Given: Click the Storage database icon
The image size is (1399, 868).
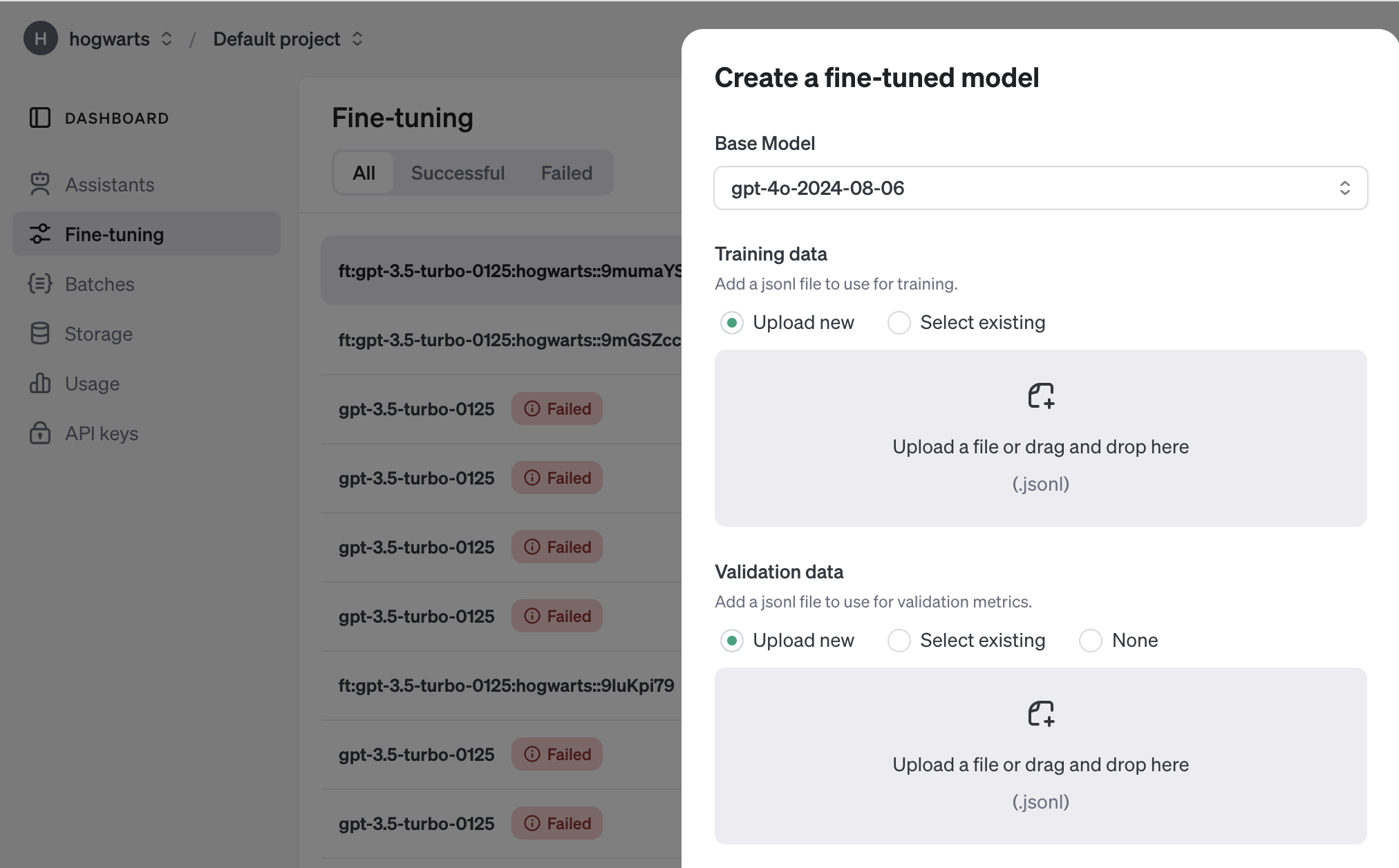Looking at the screenshot, I should pos(40,333).
